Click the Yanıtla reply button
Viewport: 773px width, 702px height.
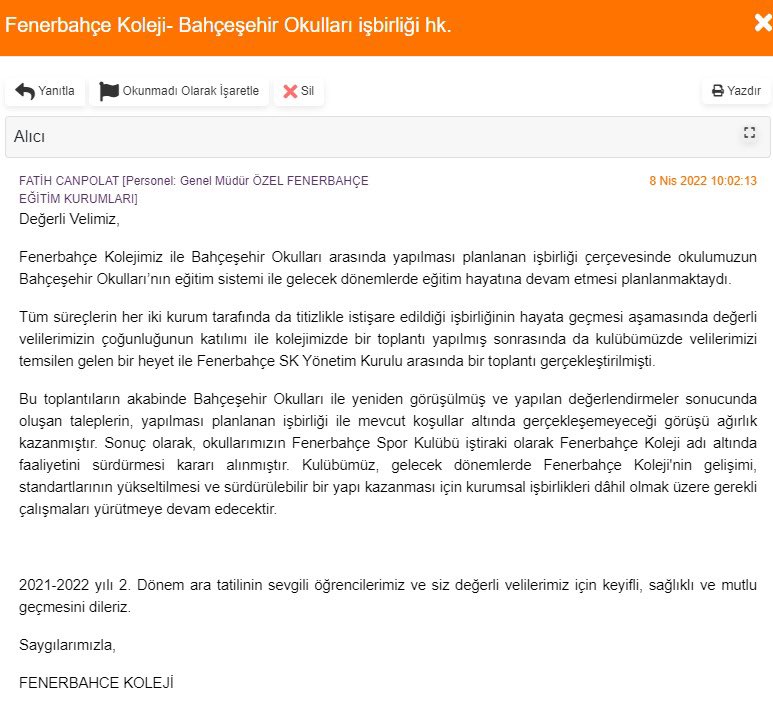point(45,91)
